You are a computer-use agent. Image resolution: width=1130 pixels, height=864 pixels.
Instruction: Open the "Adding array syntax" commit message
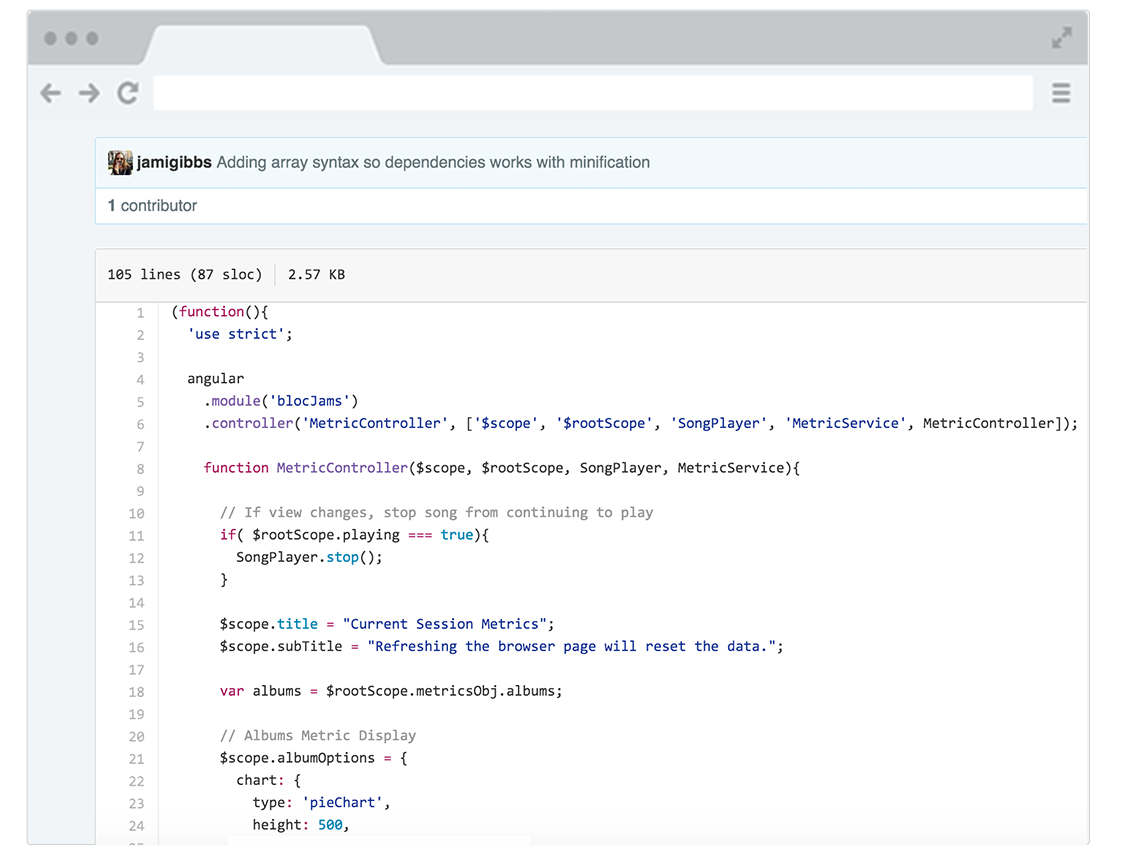(433, 162)
